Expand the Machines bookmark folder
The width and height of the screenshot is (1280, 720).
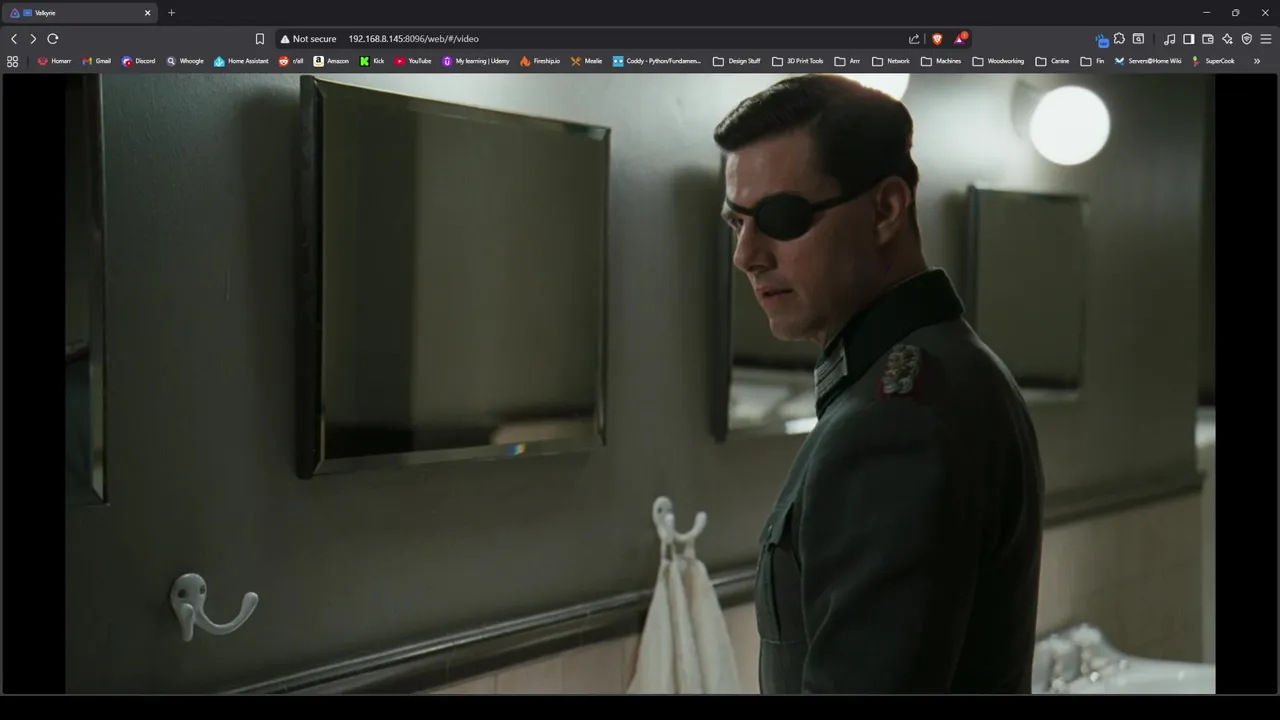(941, 61)
